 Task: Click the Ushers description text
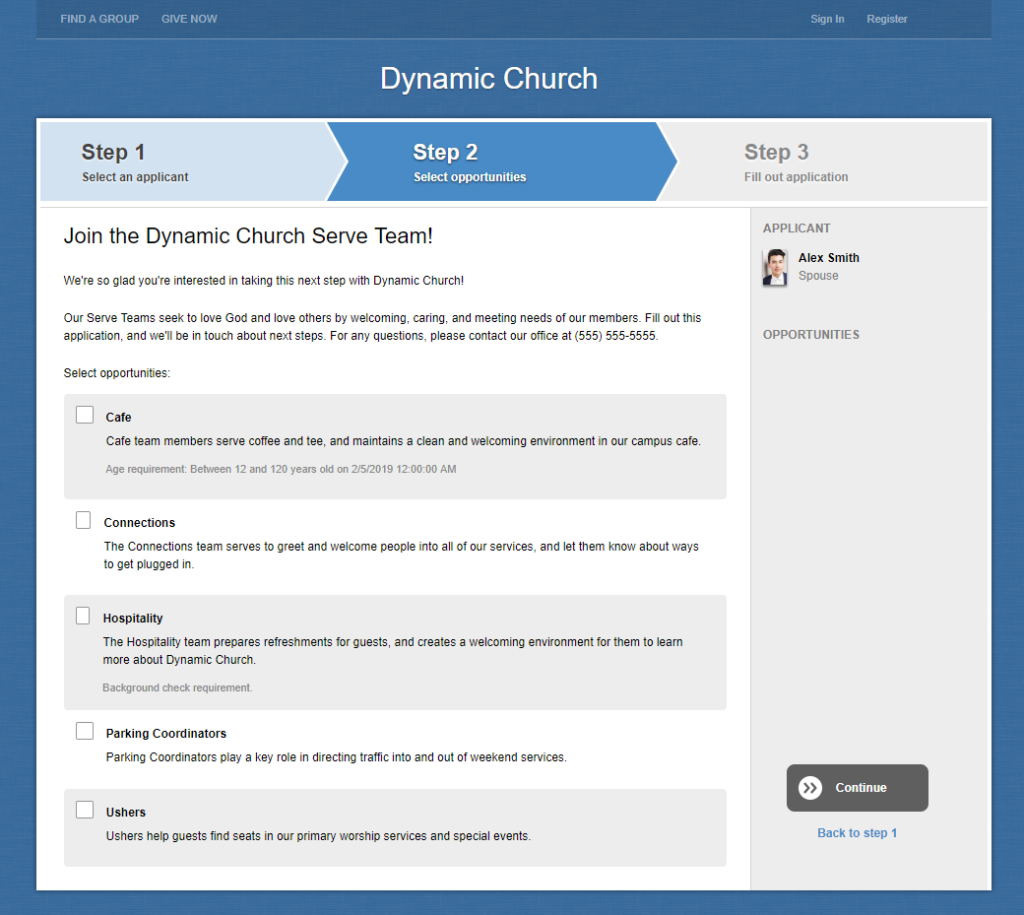pyautogui.click(x=318, y=836)
